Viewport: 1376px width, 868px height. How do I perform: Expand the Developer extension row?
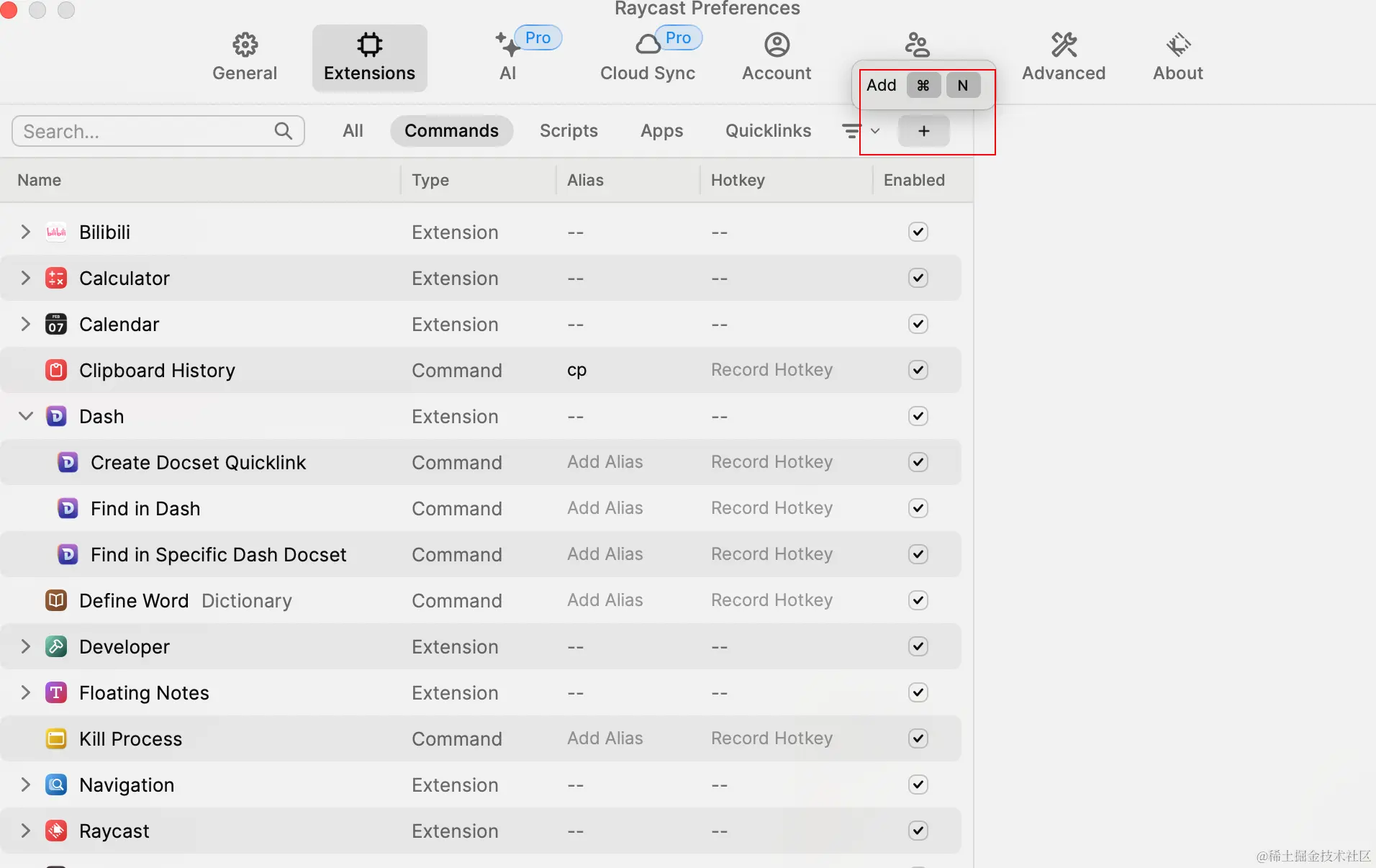26,646
